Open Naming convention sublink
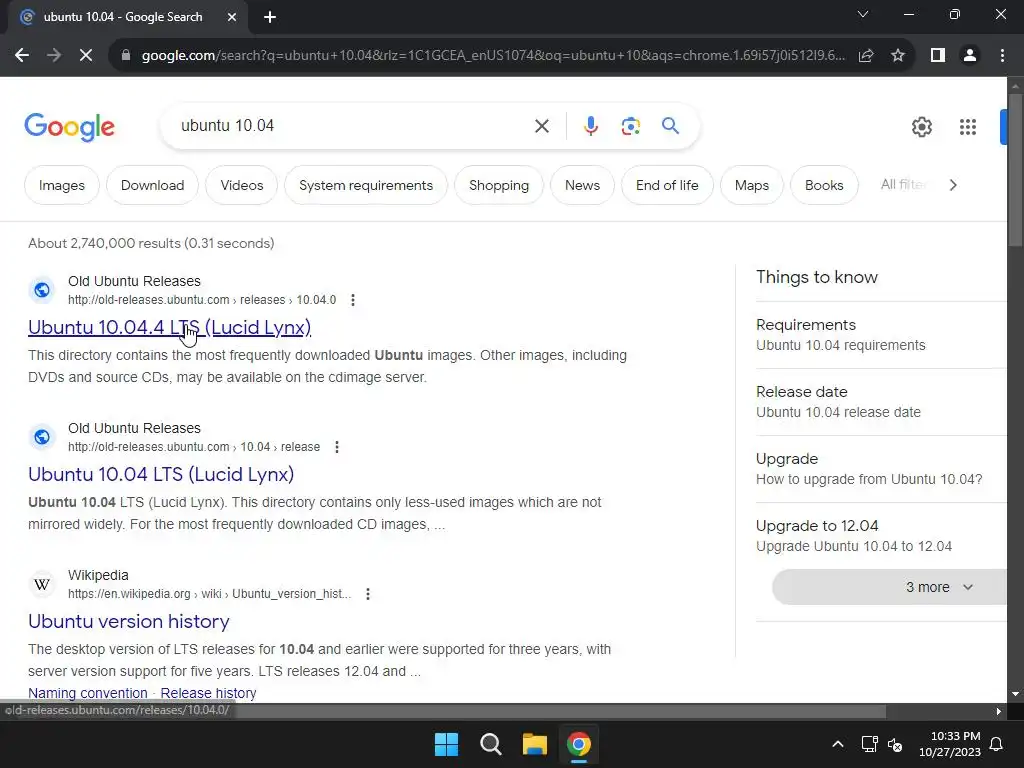1024x768 pixels. click(88, 693)
